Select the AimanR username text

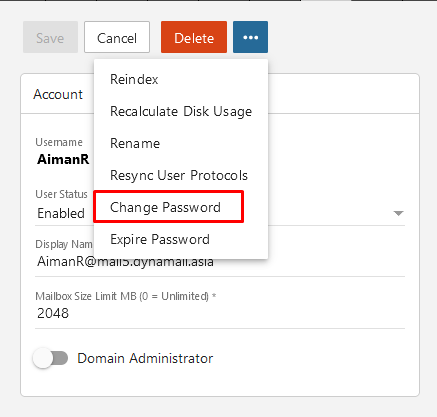[63, 159]
